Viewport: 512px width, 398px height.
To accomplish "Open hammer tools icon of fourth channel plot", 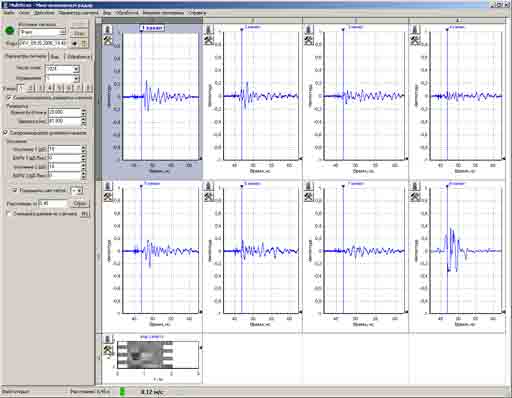I will (x=415, y=41).
